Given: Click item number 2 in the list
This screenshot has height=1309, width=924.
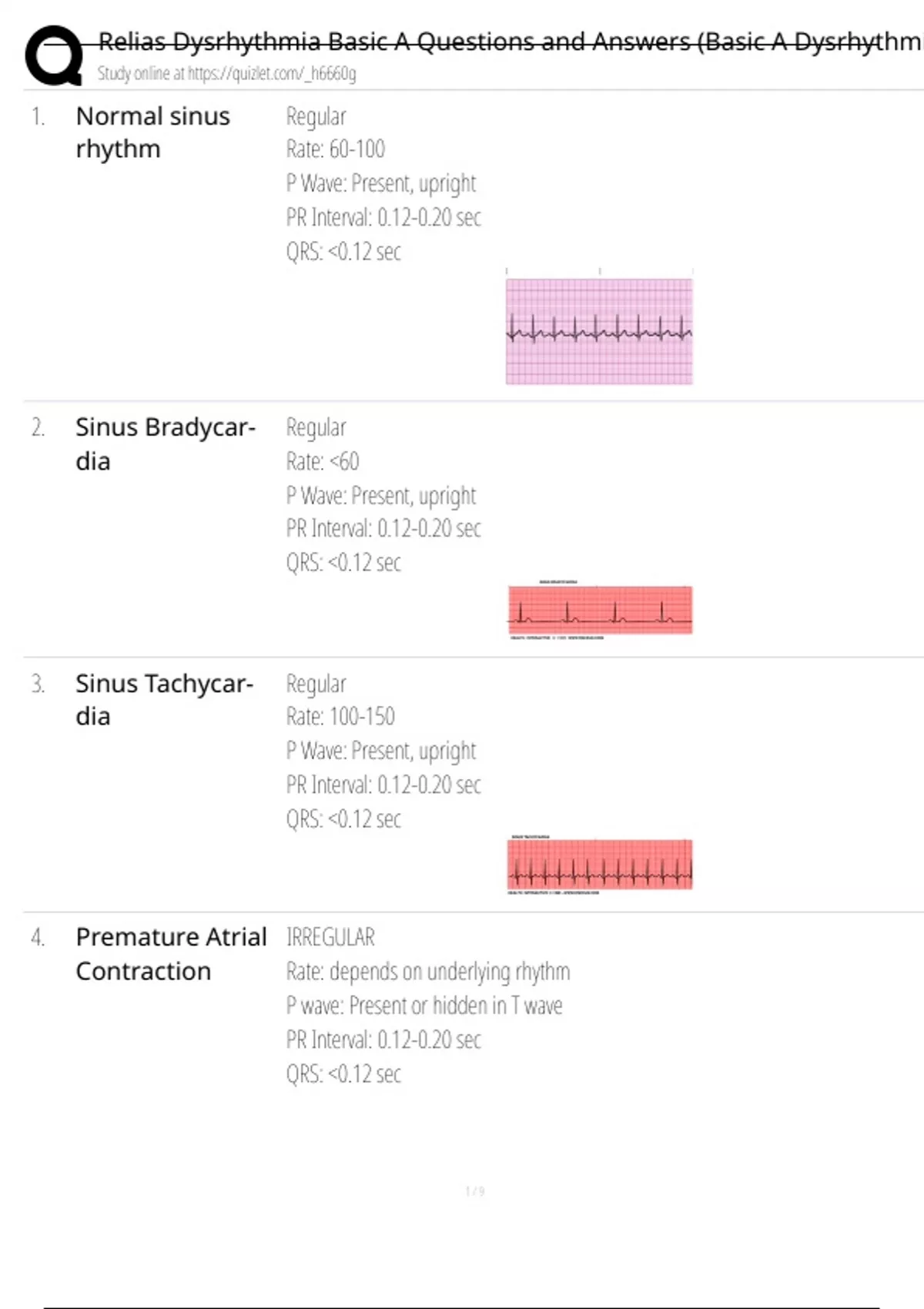Looking at the screenshot, I should tap(38, 427).
